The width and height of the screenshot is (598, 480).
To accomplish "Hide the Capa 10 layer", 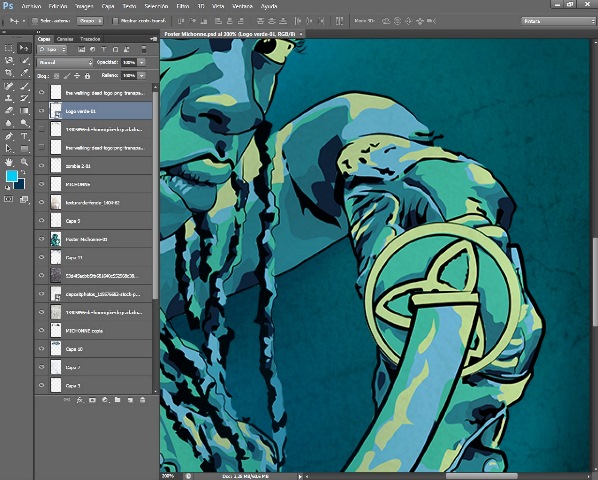I will 41,349.
